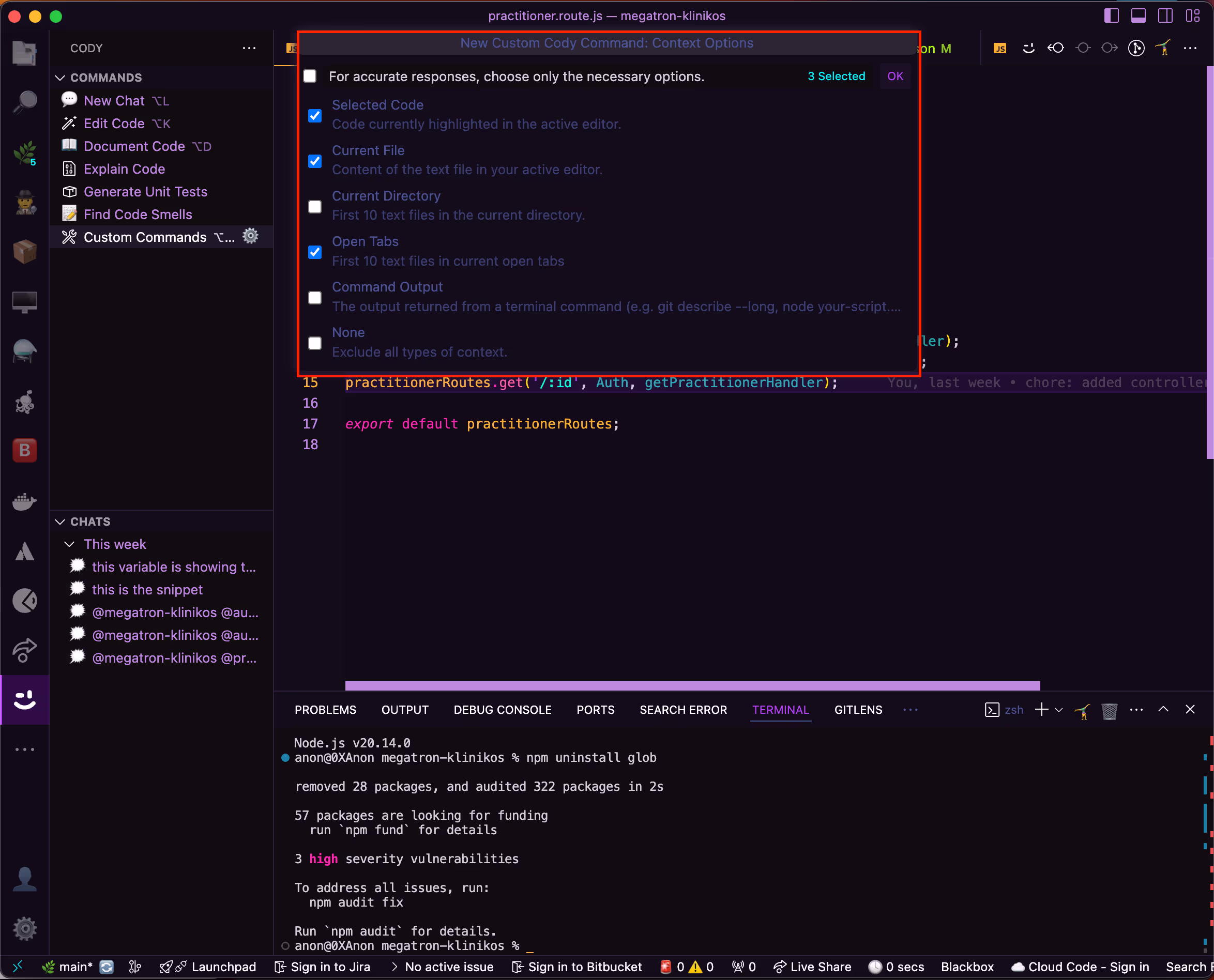Uncheck the Open Tabs option
This screenshot has width=1214, height=980.
[315, 252]
